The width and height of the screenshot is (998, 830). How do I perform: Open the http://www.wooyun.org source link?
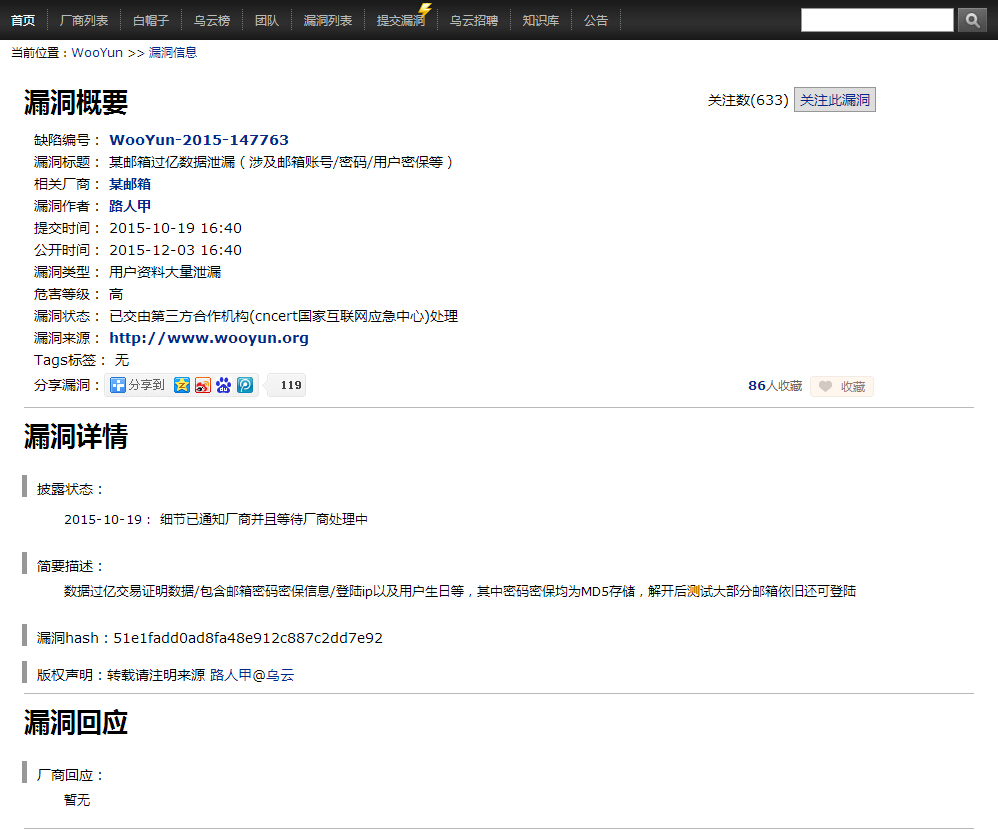pyautogui.click(x=209, y=338)
